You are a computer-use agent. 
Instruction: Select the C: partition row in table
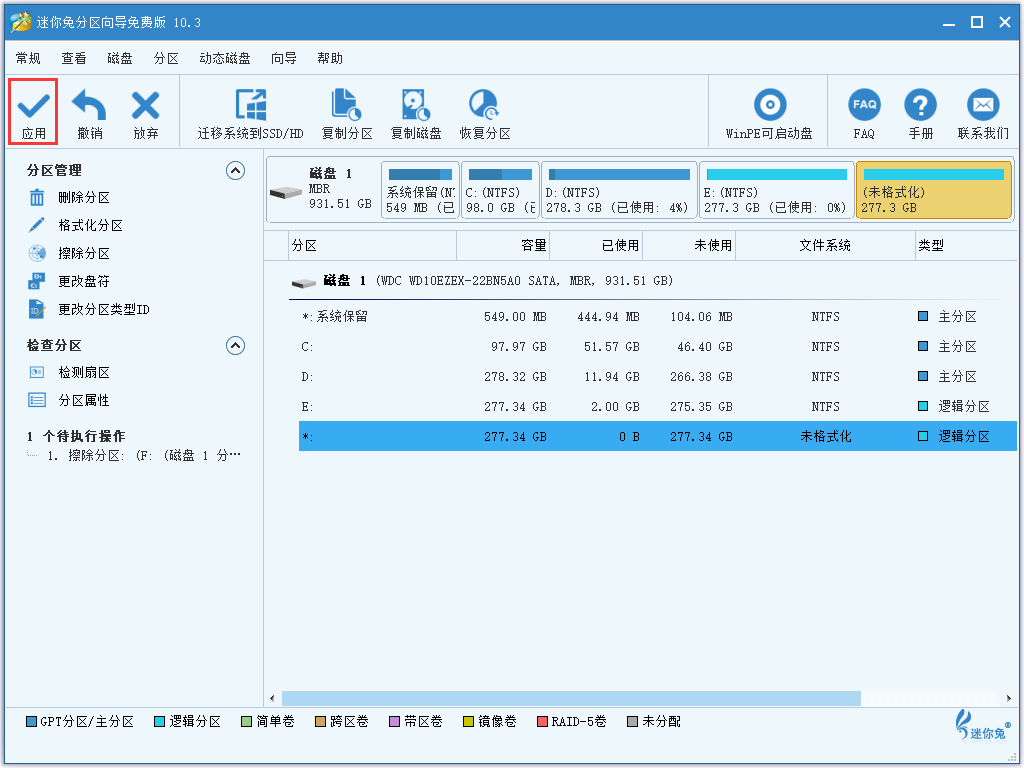658,347
